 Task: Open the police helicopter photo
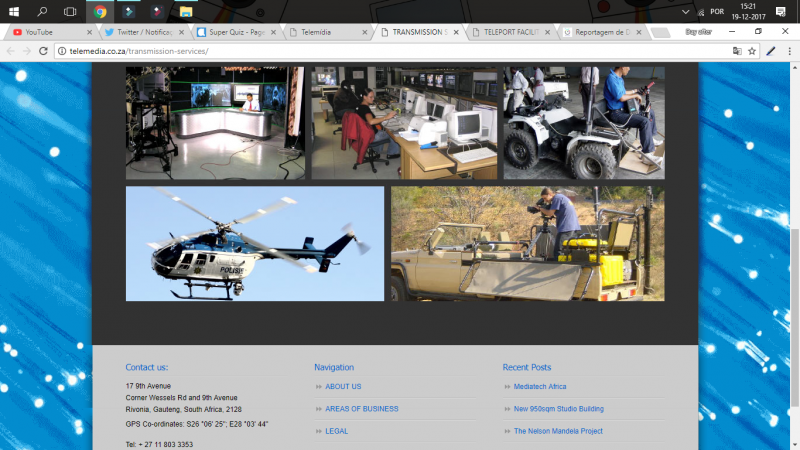coord(255,243)
